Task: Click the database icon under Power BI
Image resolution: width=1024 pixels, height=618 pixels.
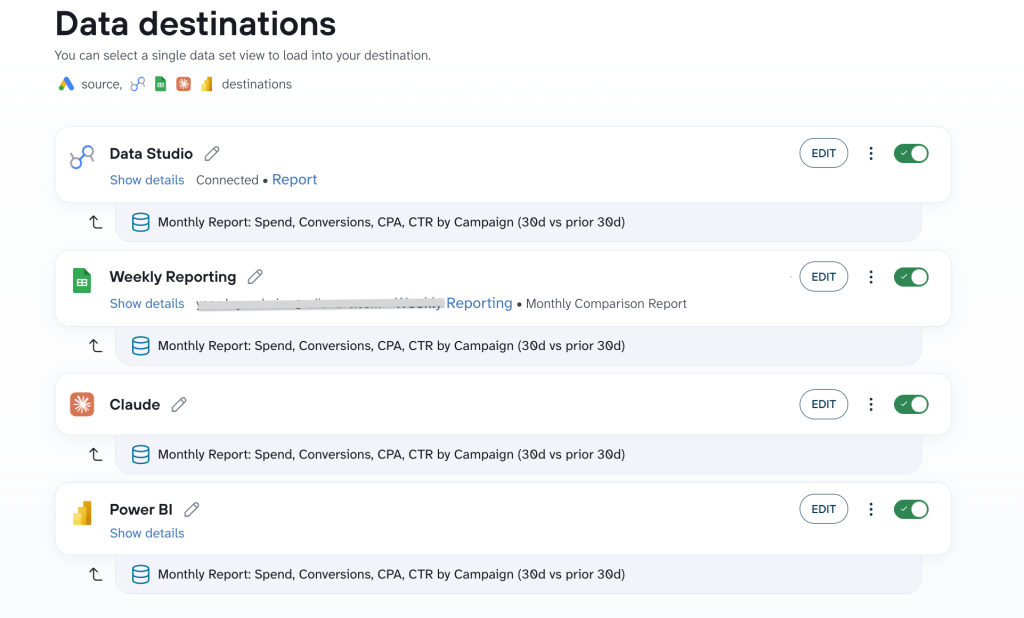Action: (x=140, y=574)
